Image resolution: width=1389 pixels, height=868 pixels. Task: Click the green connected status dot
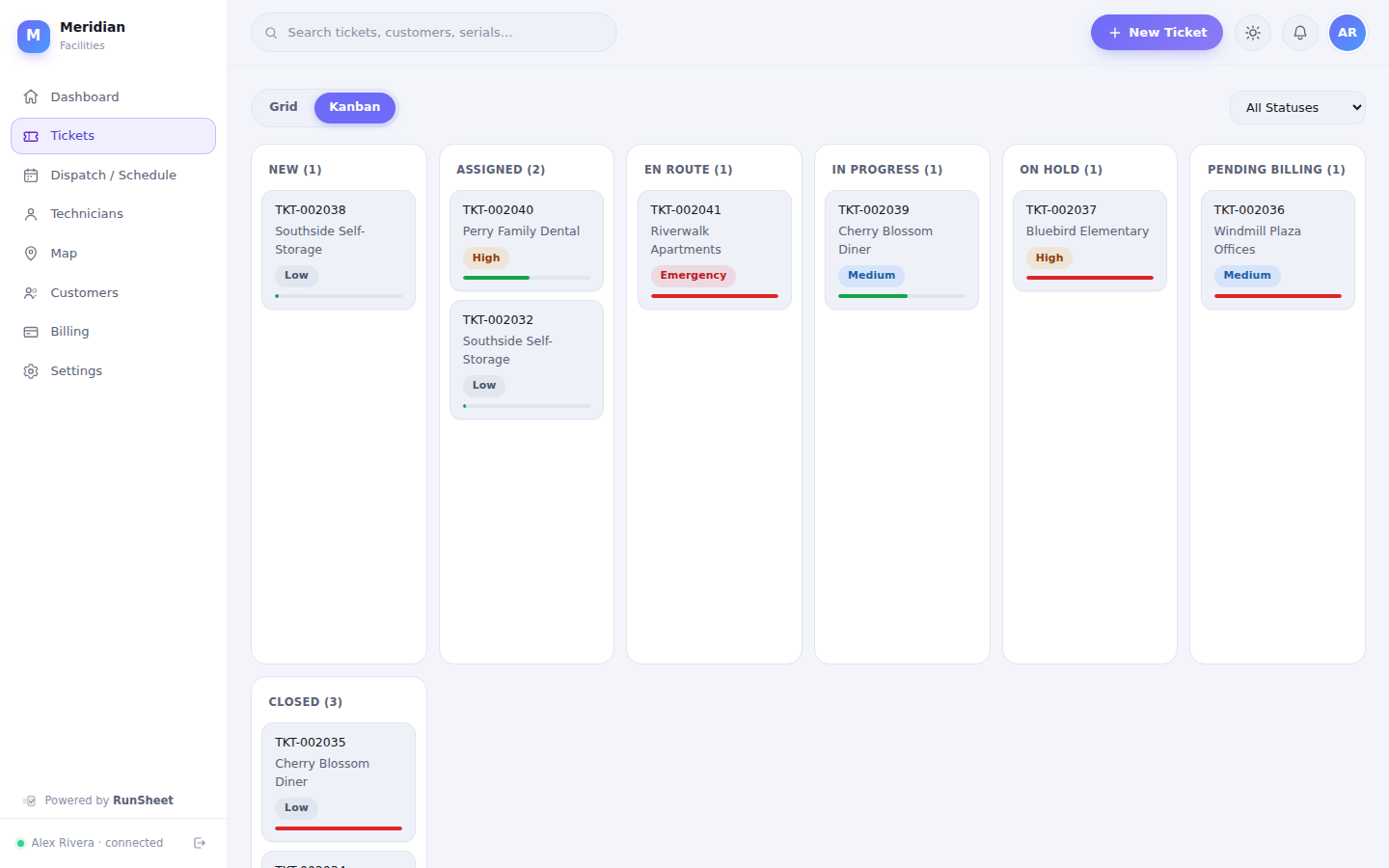20,843
